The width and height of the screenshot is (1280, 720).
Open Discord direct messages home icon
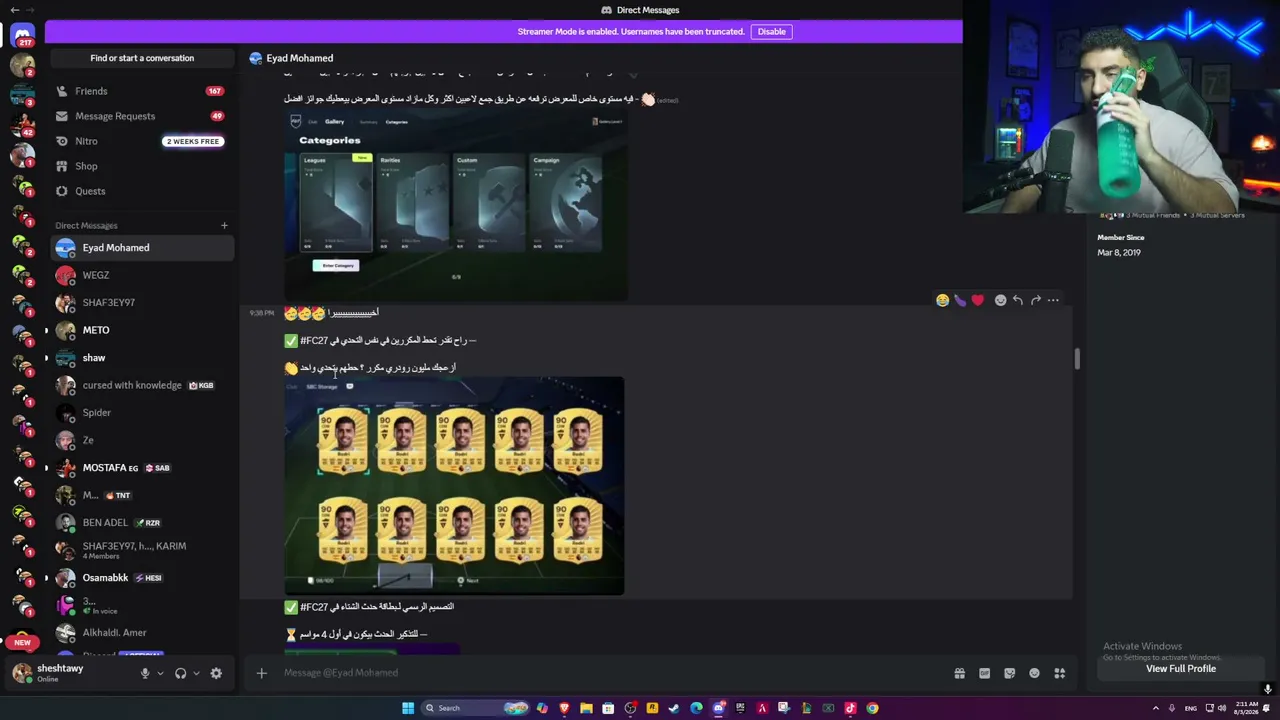tap(22, 35)
